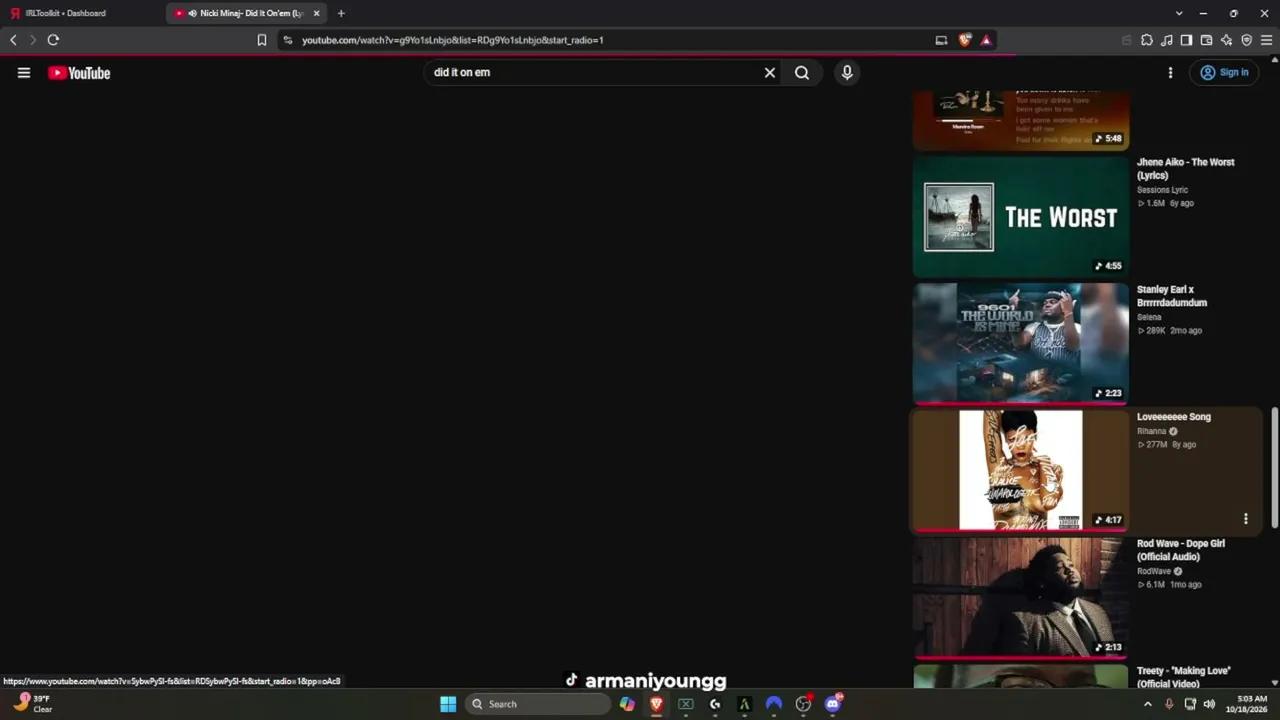
Task: Open Brave Rewards triangle icon
Action: pyautogui.click(x=986, y=40)
